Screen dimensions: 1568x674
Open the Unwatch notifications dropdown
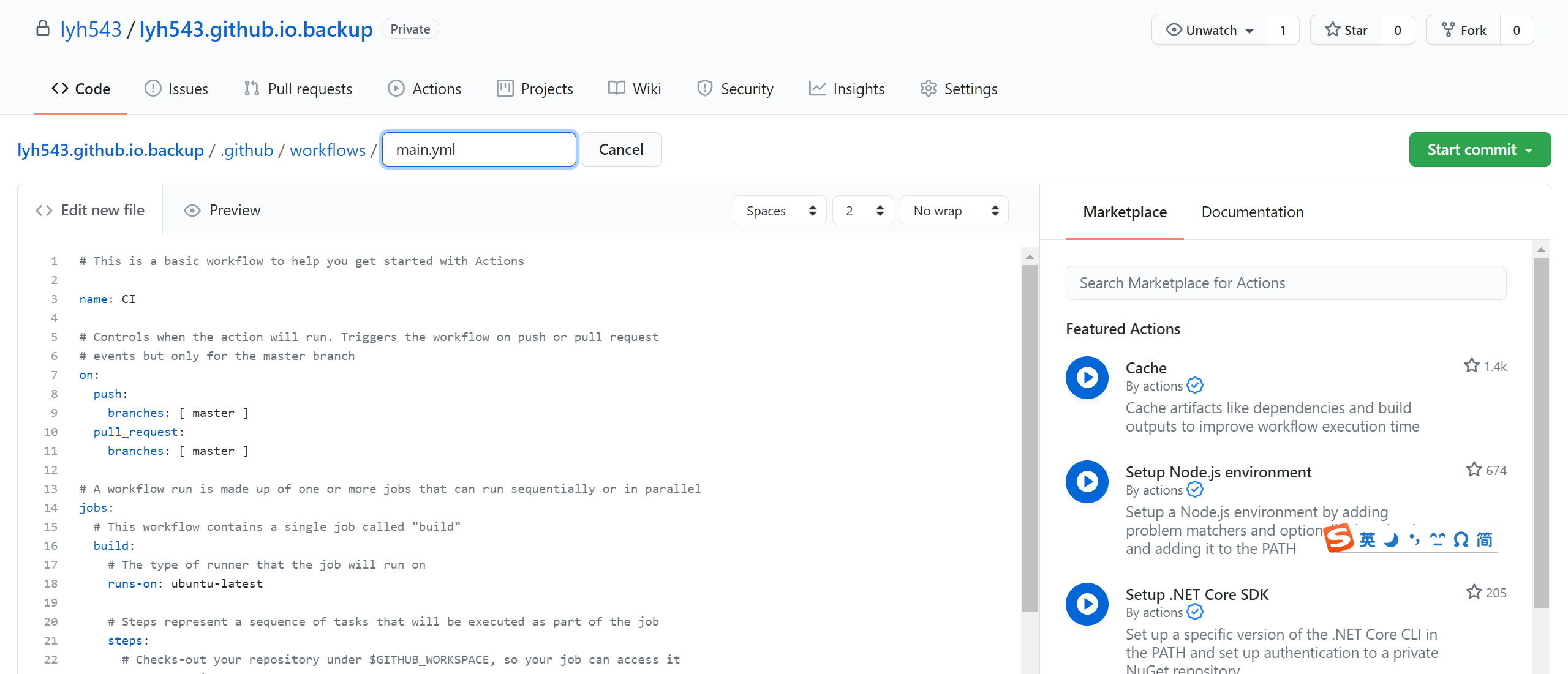(1209, 30)
